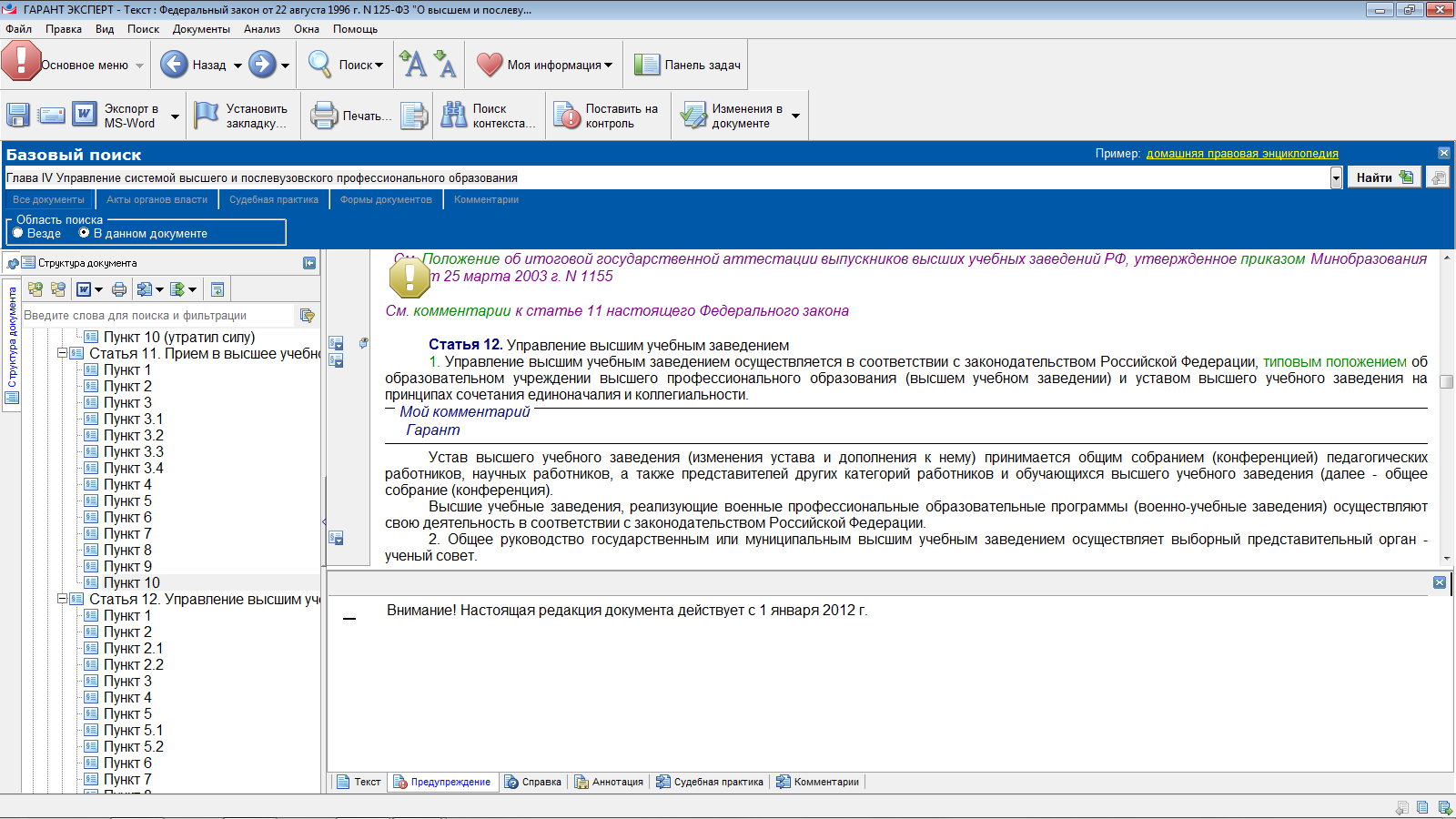Open the vertical Структура документа side tab
The height and width of the screenshot is (819, 1456).
pos(12,346)
